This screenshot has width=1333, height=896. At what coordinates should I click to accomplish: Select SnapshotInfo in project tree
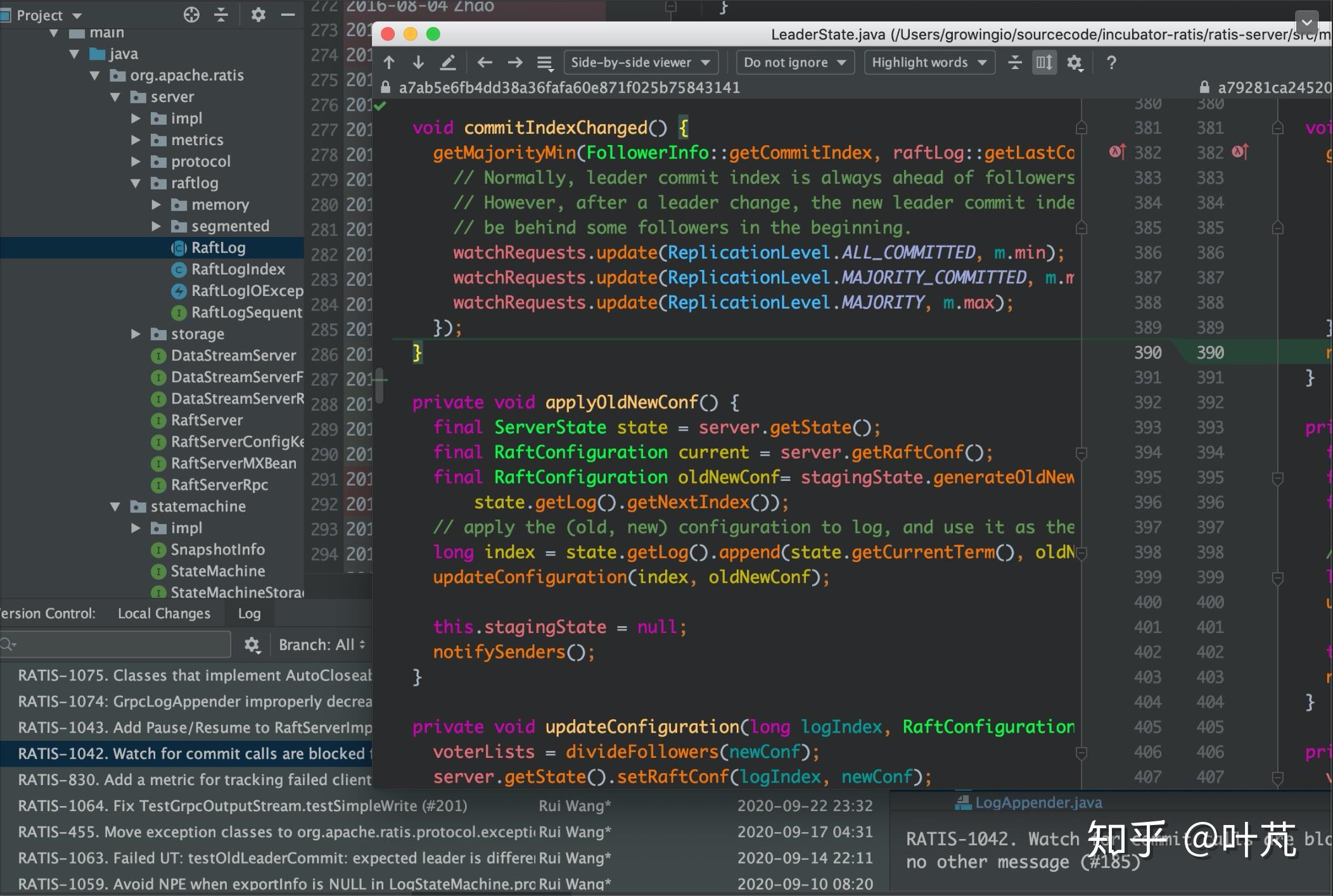pyautogui.click(x=217, y=549)
